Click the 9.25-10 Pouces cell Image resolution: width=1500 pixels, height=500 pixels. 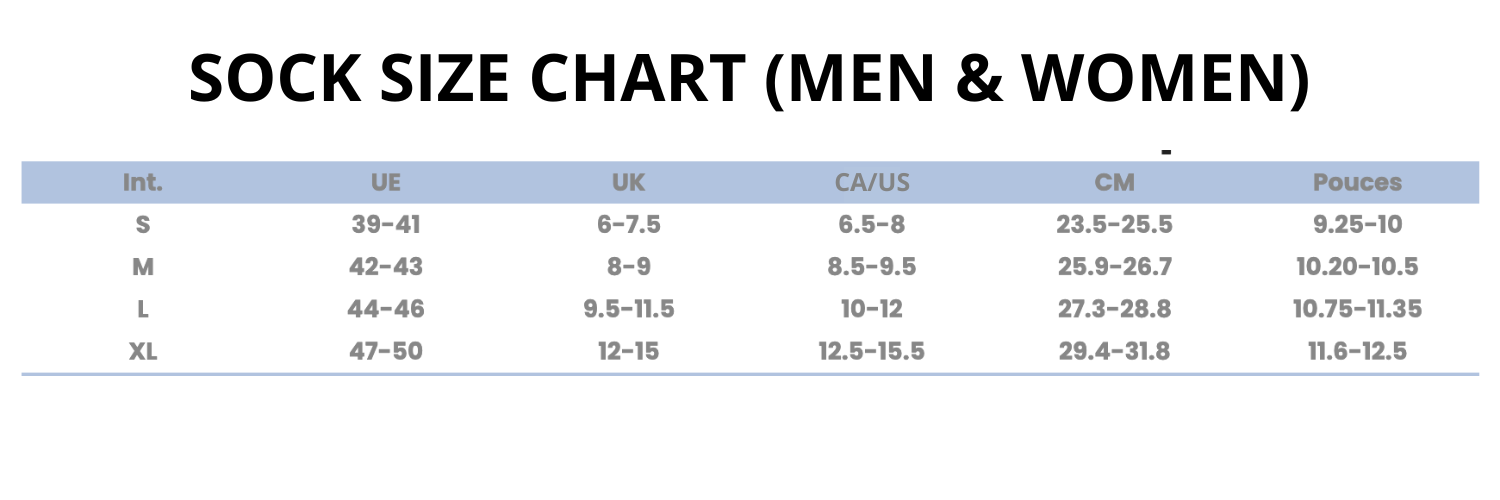(x=1357, y=225)
